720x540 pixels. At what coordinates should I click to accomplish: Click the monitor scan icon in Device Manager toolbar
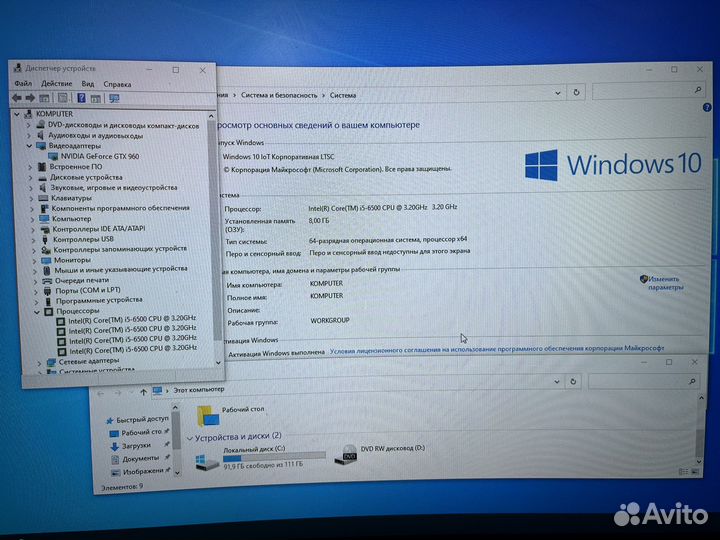[x=114, y=98]
